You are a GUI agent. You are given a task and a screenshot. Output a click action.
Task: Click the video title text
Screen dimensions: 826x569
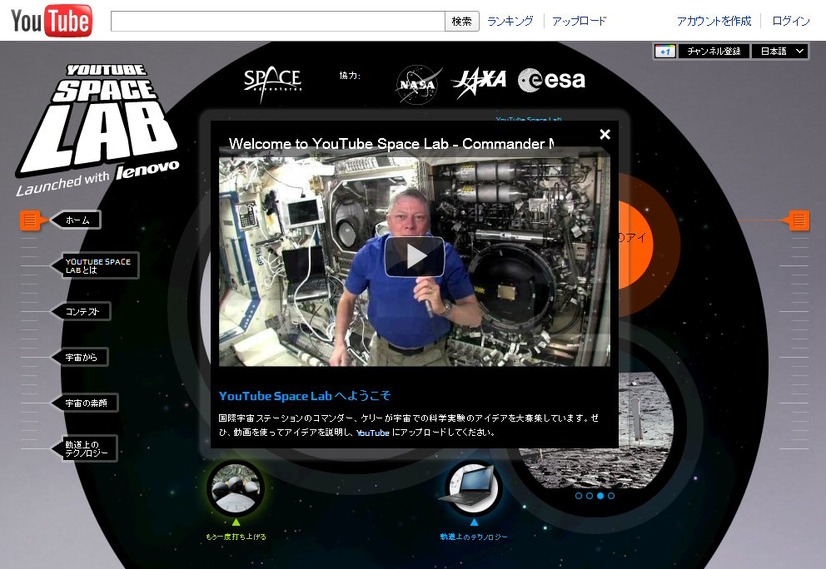[x=391, y=143]
